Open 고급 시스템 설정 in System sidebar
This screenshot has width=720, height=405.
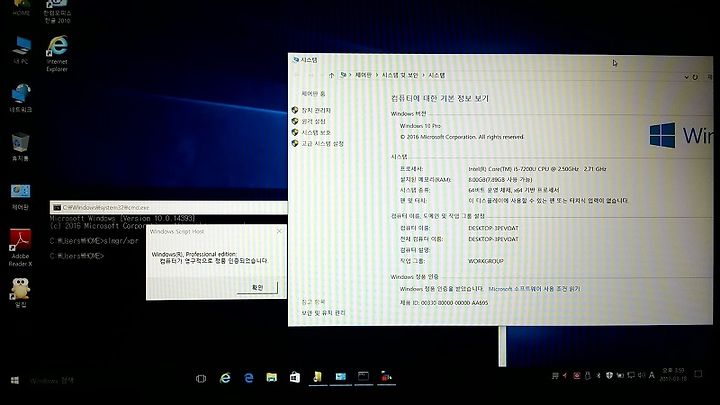[x=322, y=144]
